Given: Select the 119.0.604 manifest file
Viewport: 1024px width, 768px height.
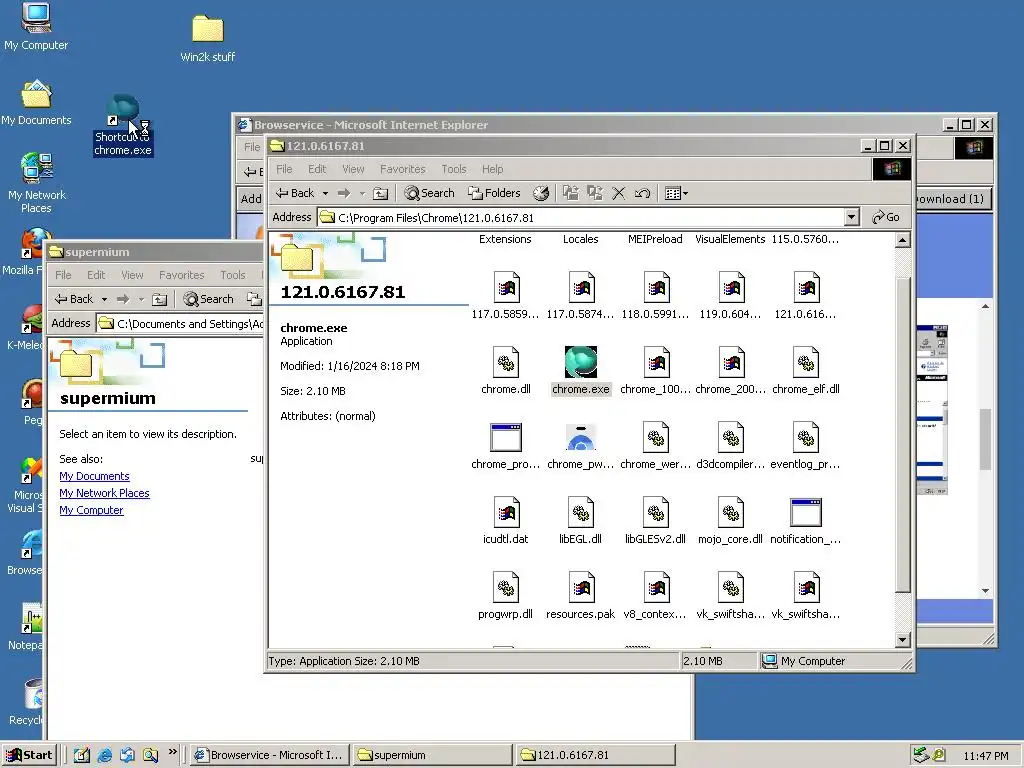Looking at the screenshot, I should click(730, 295).
